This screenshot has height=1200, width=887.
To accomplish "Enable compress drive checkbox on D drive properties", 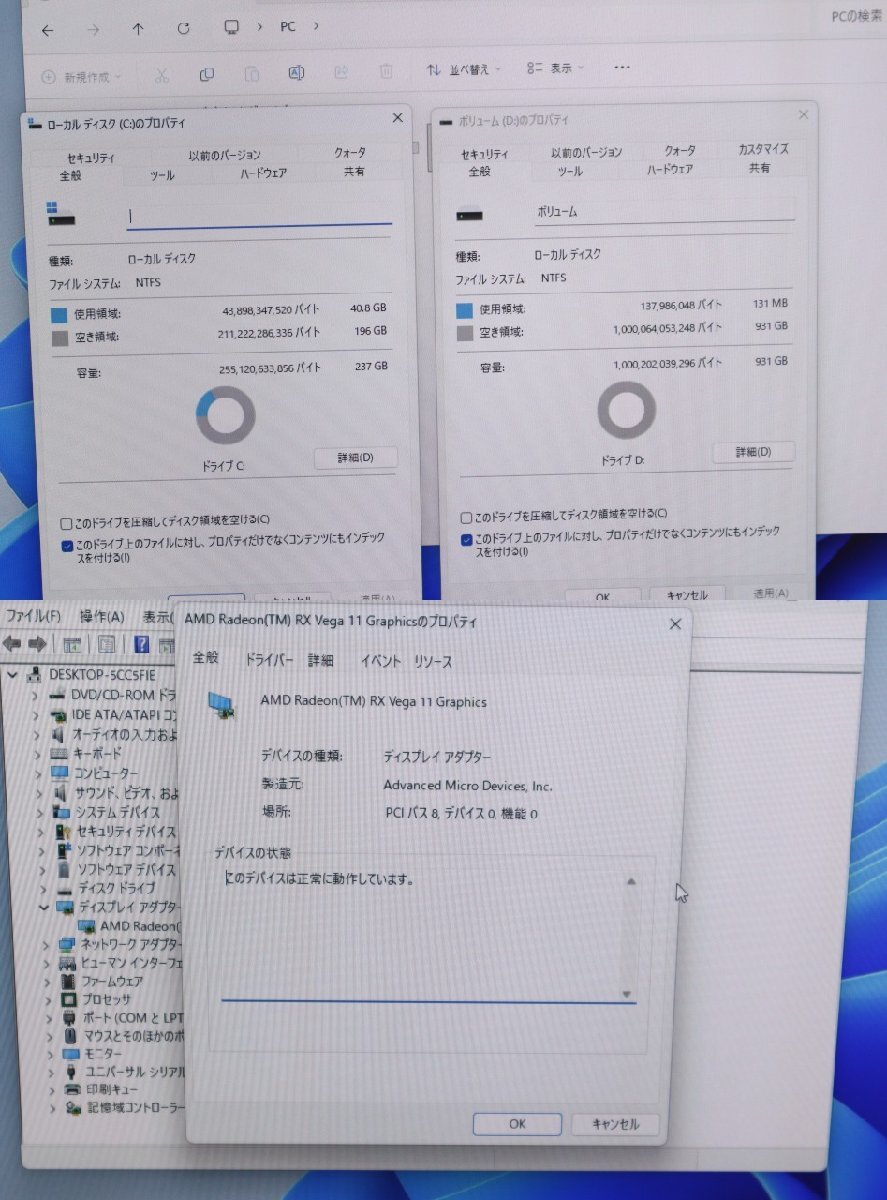I will click(x=466, y=517).
